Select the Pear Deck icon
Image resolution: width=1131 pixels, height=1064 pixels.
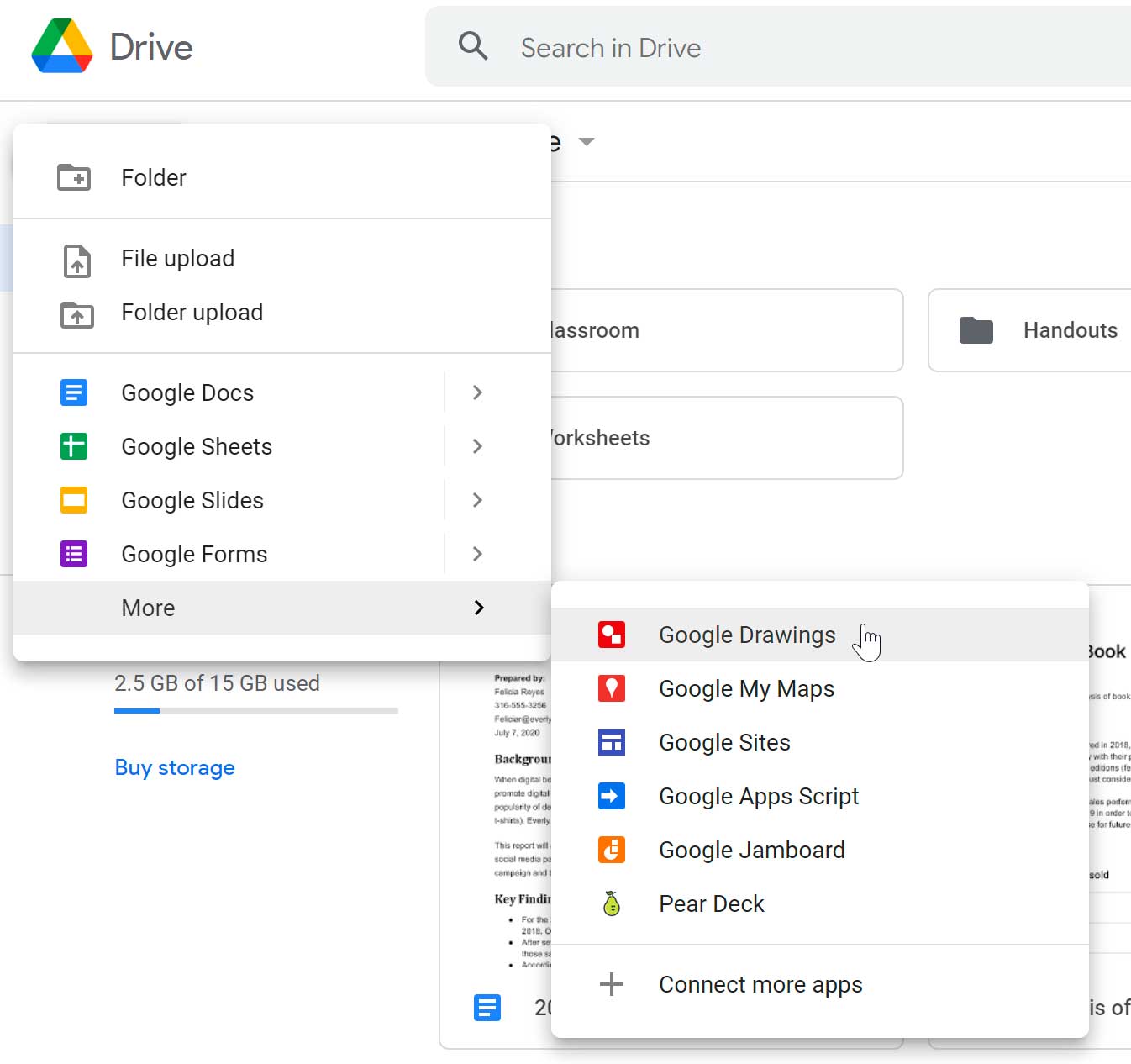tap(612, 903)
